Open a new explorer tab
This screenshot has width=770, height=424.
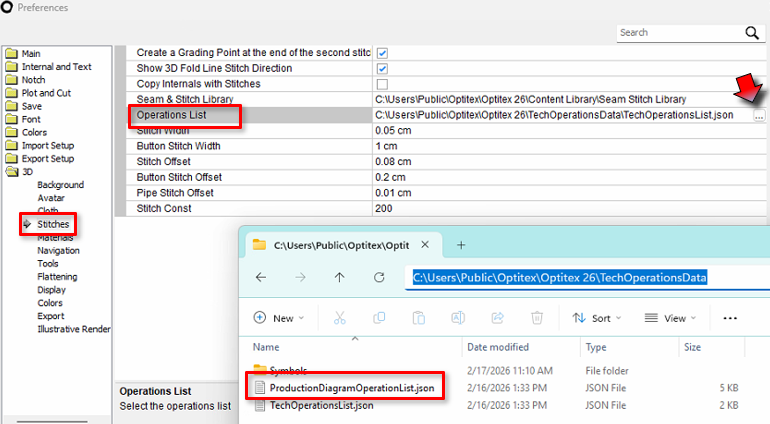pyautogui.click(x=461, y=245)
